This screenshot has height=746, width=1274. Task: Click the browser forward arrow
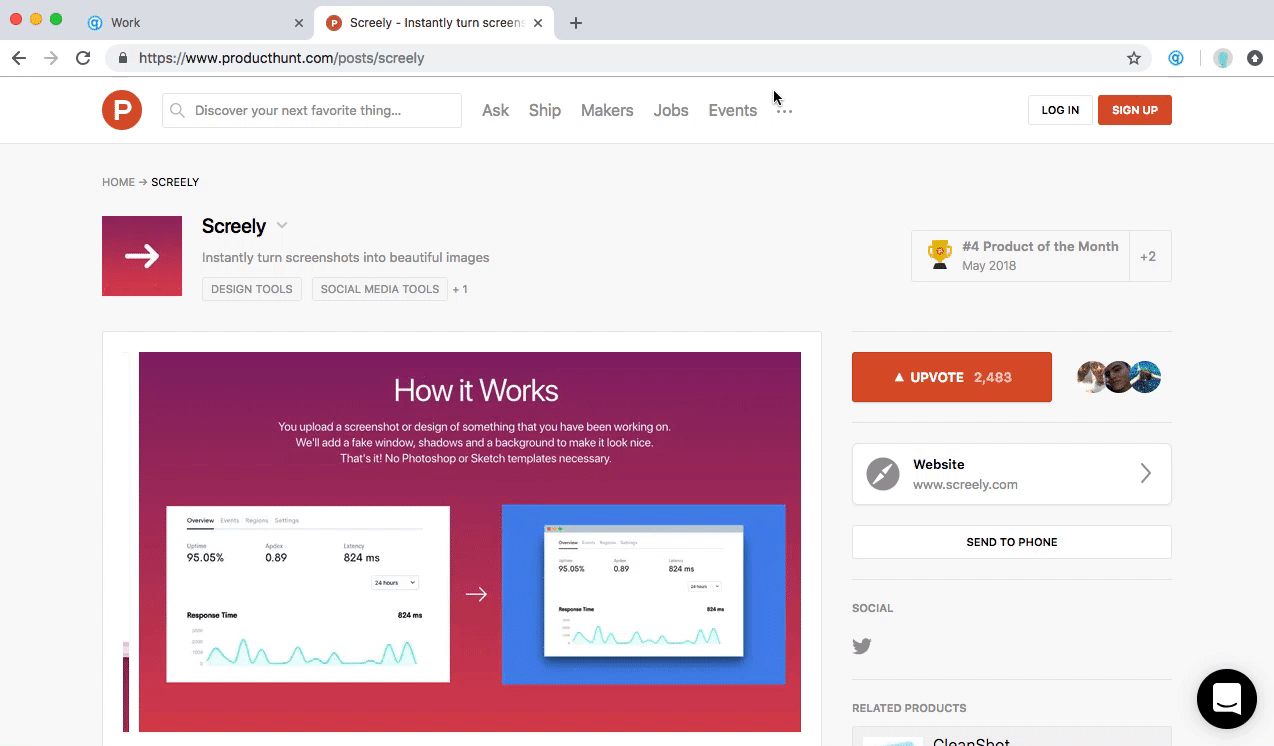51,58
